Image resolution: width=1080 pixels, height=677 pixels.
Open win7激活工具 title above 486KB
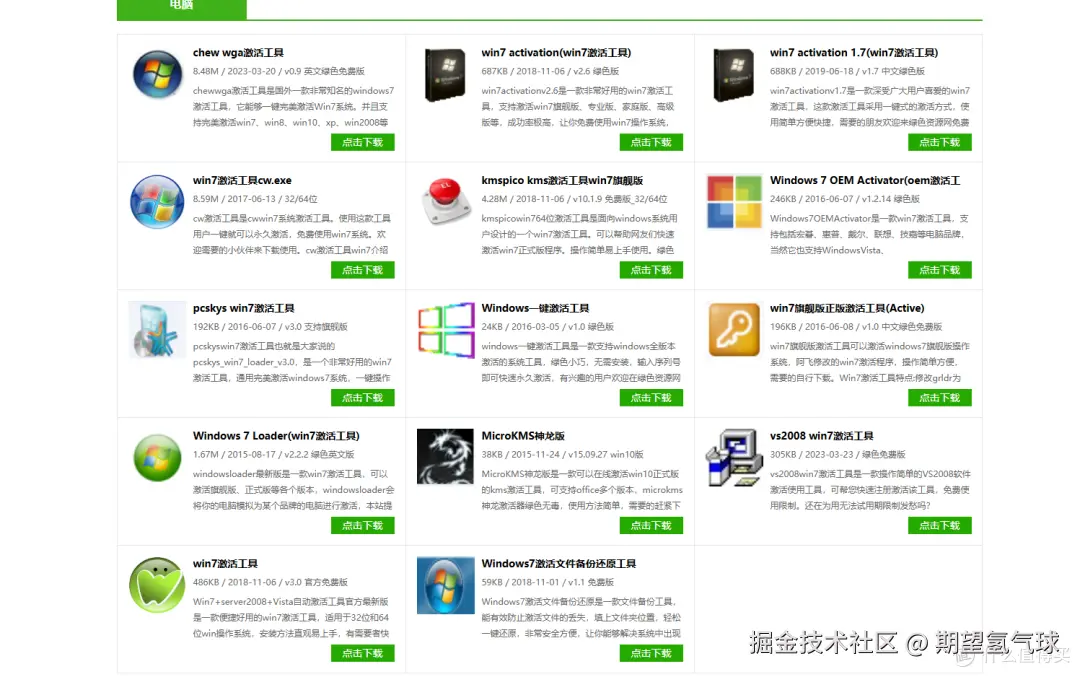point(225,564)
